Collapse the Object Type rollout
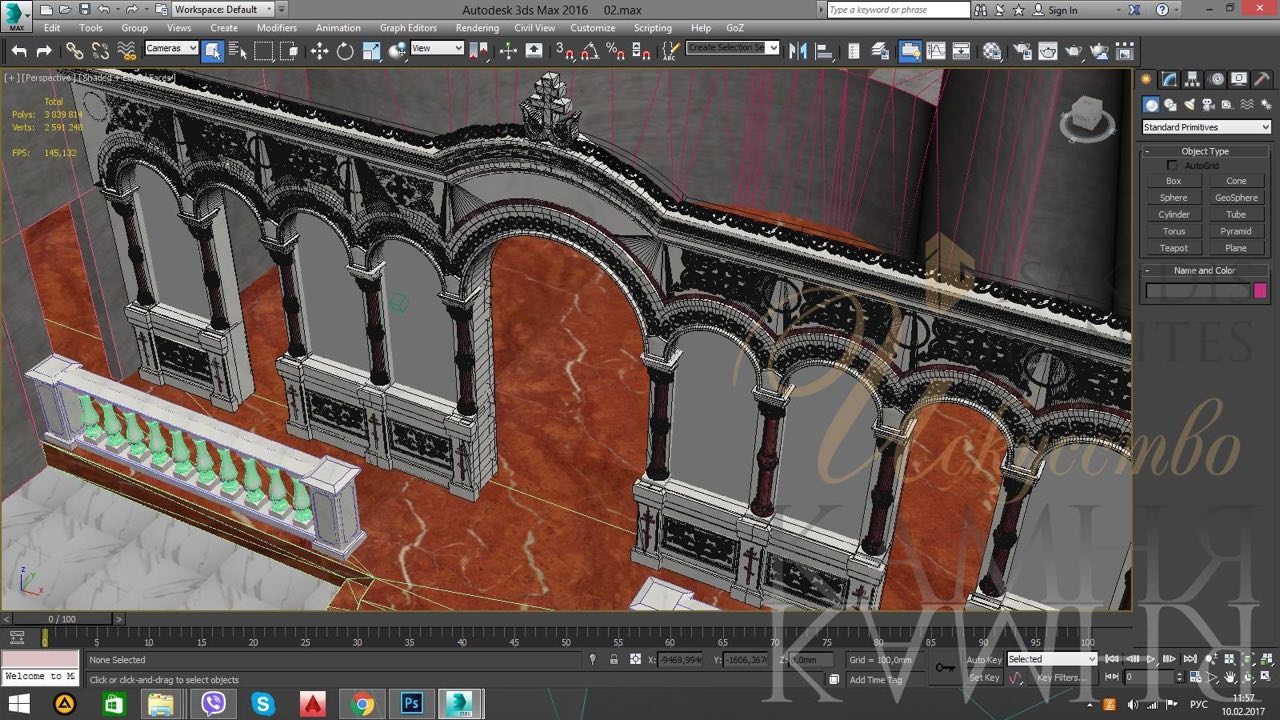The width and height of the screenshot is (1280, 720). point(1205,151)
